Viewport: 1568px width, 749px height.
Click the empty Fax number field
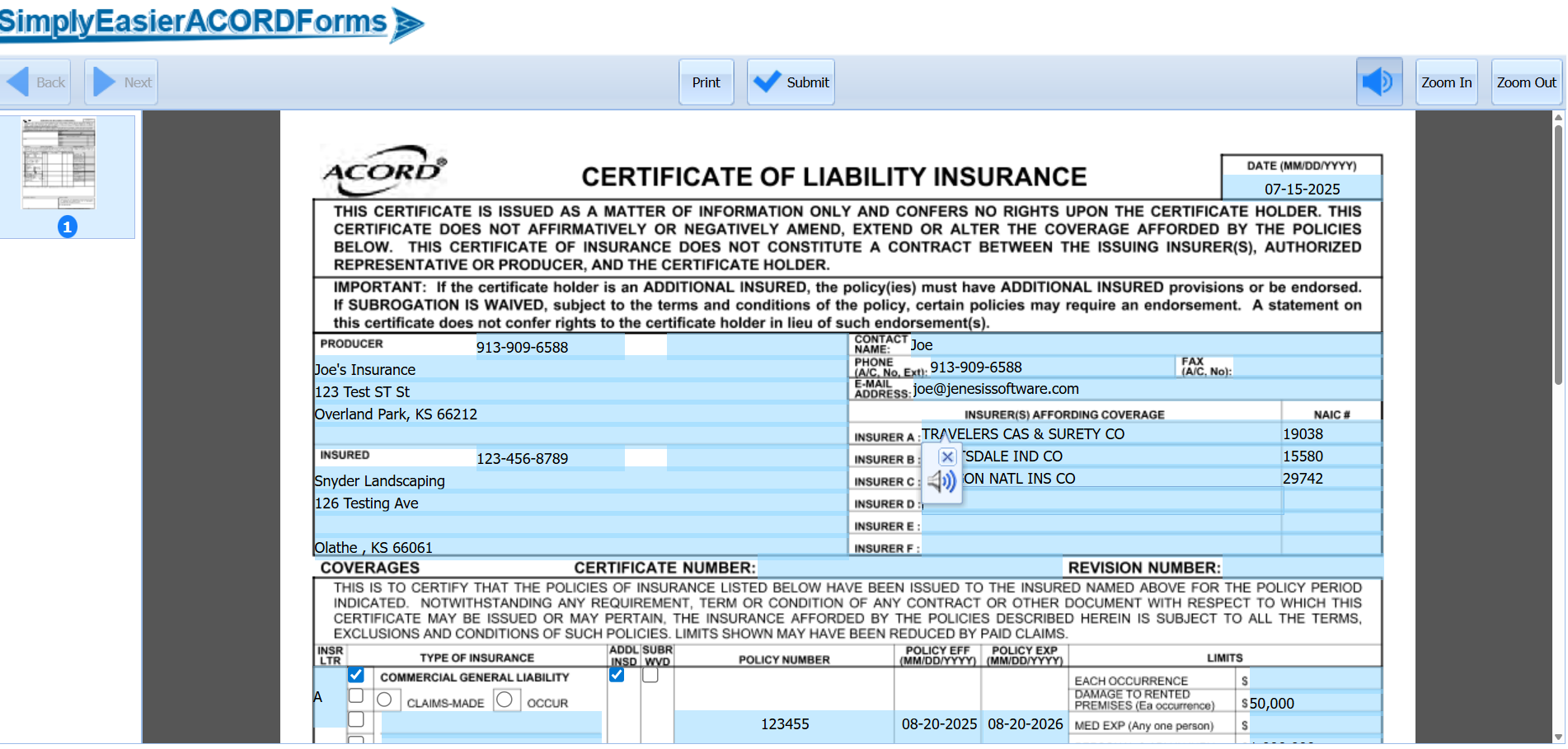point(1307,367)
